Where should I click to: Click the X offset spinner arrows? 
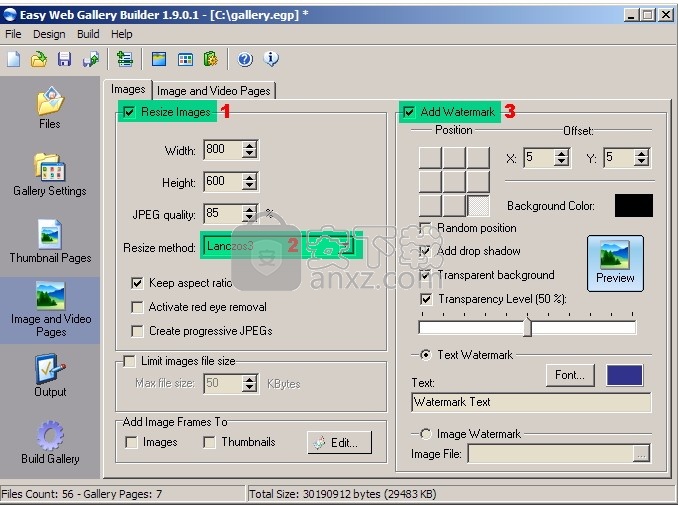tap(561, 157)
